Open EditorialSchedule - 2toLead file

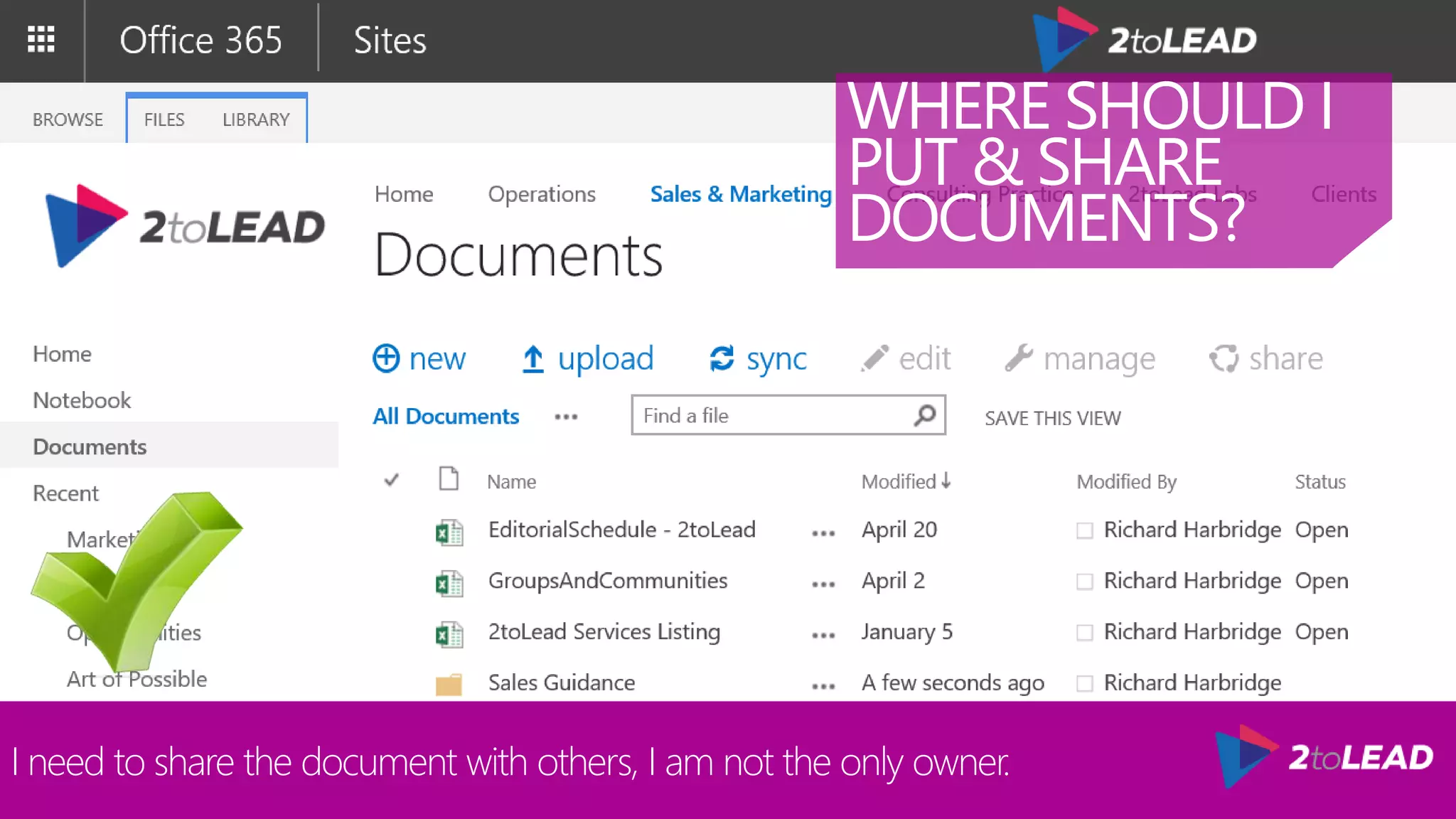[x=621, y=530]
